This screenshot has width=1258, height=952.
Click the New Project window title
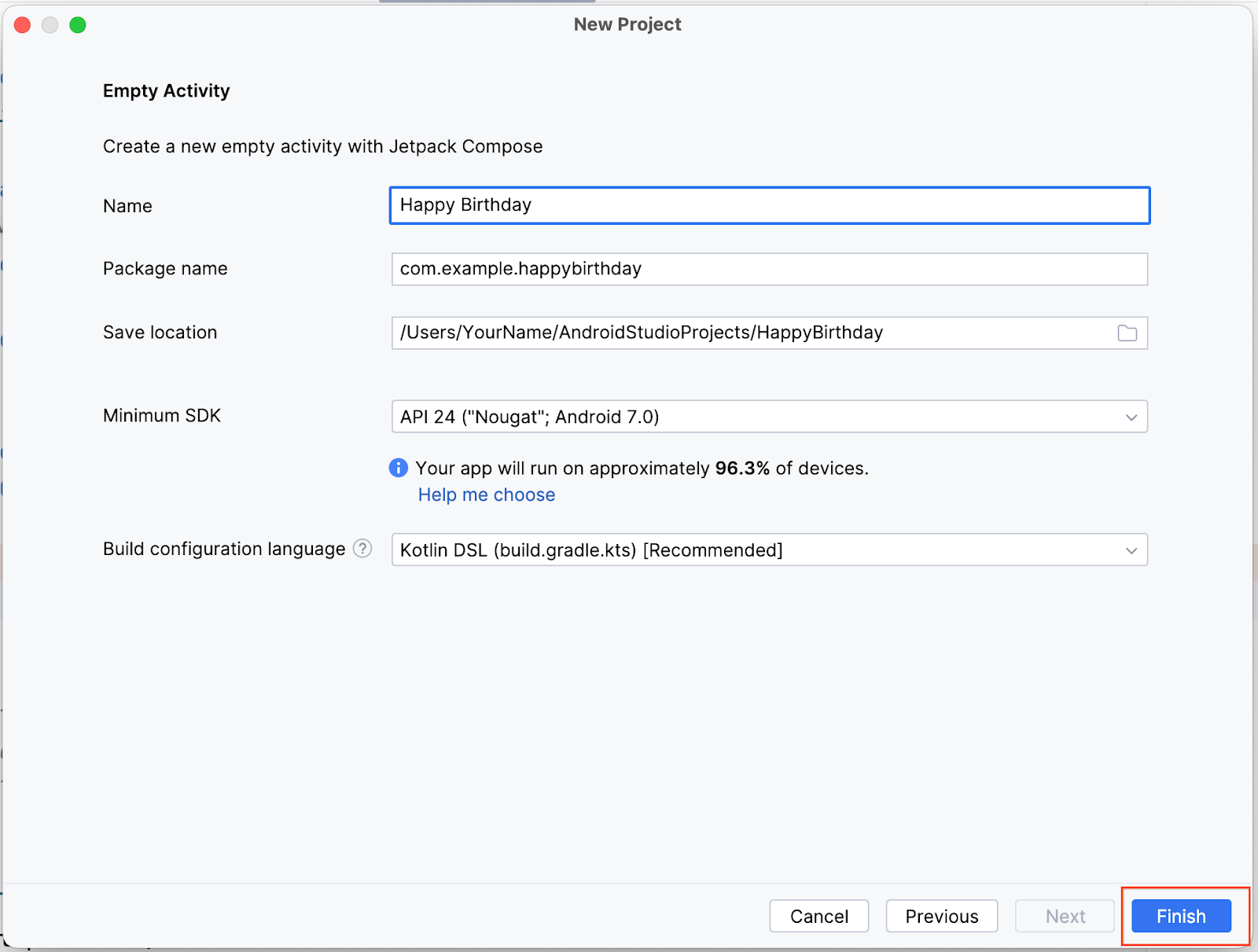tap(627, 24)
